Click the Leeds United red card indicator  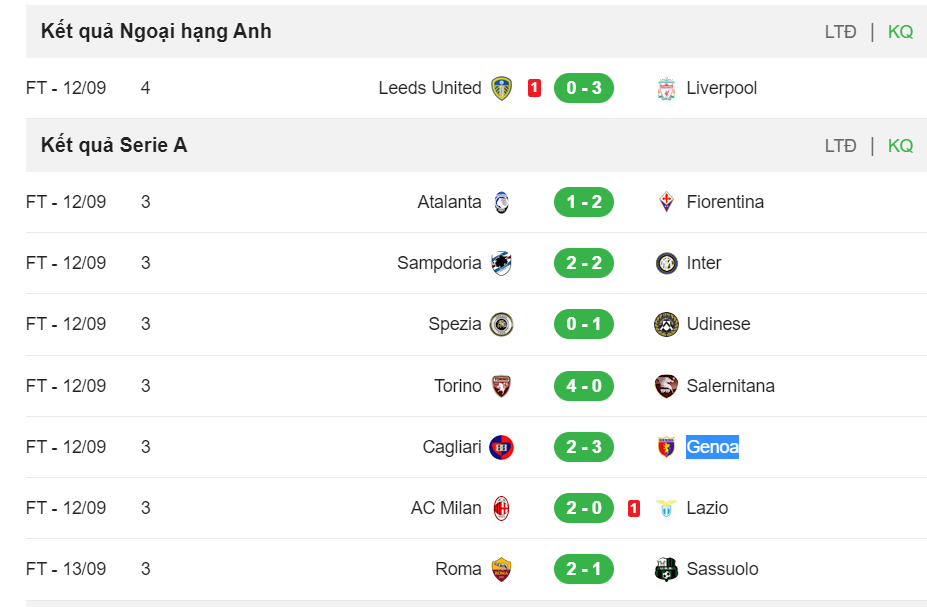click(534, 88)
